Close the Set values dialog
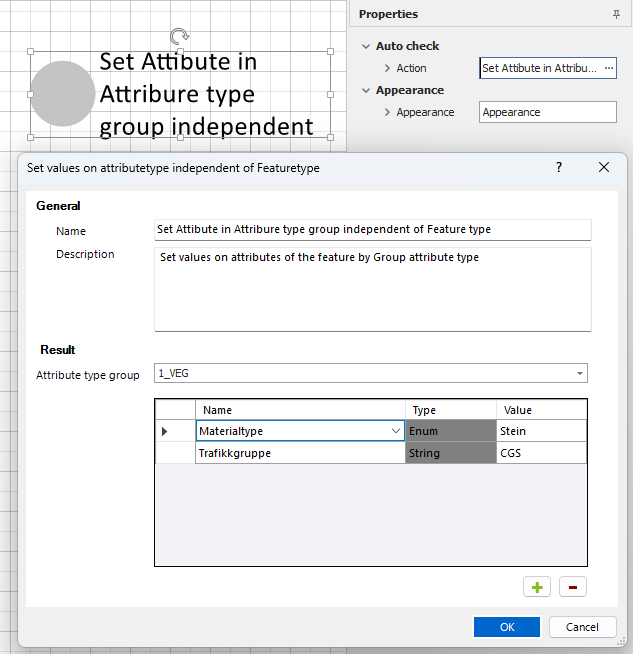 (603, 167)
